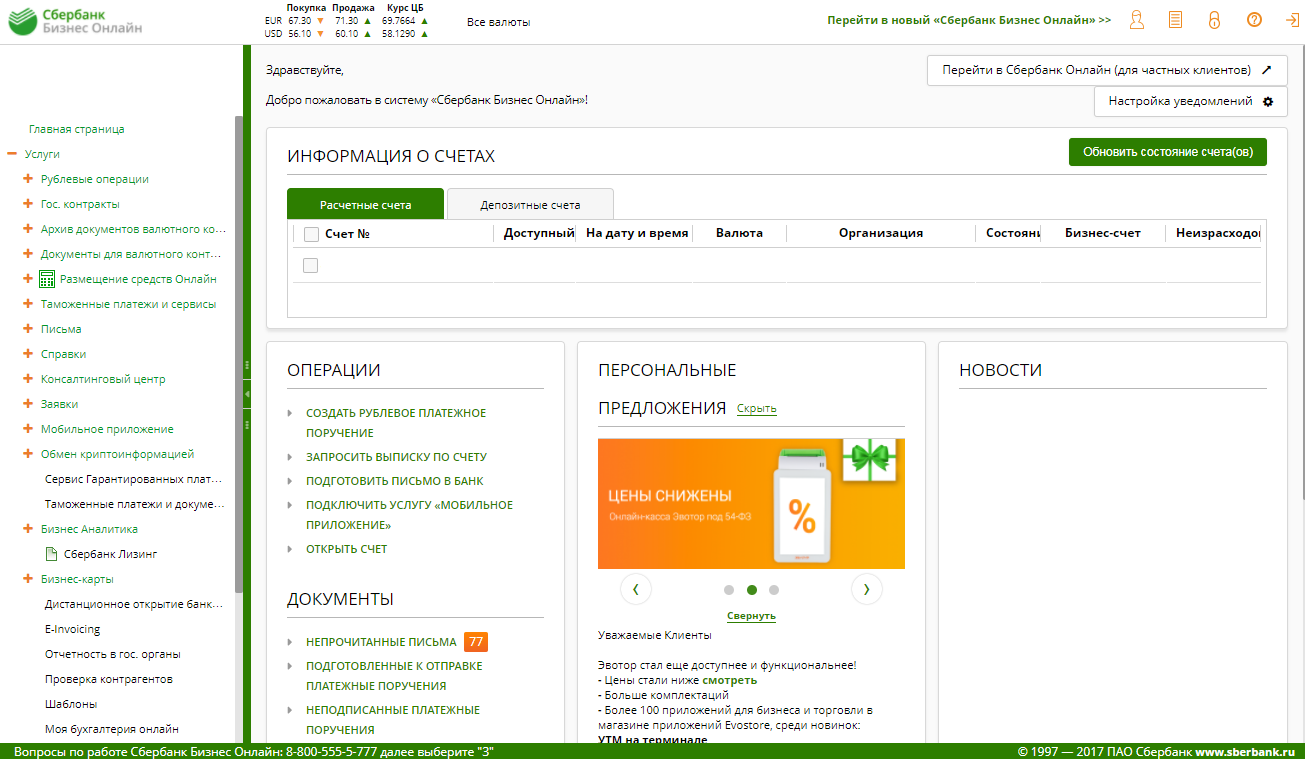Click sidebar vertical scrollbar
The width and height of the screenshot is (1305, 759).
click(238, 355)
